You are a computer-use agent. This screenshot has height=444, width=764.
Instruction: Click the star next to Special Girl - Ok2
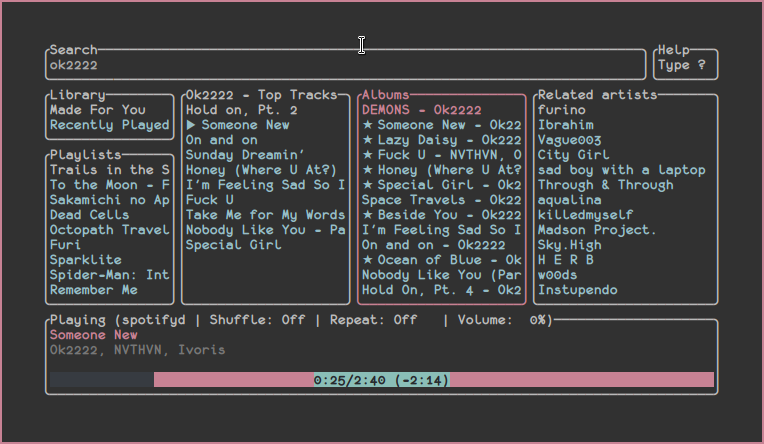click(x=367, y=185)
